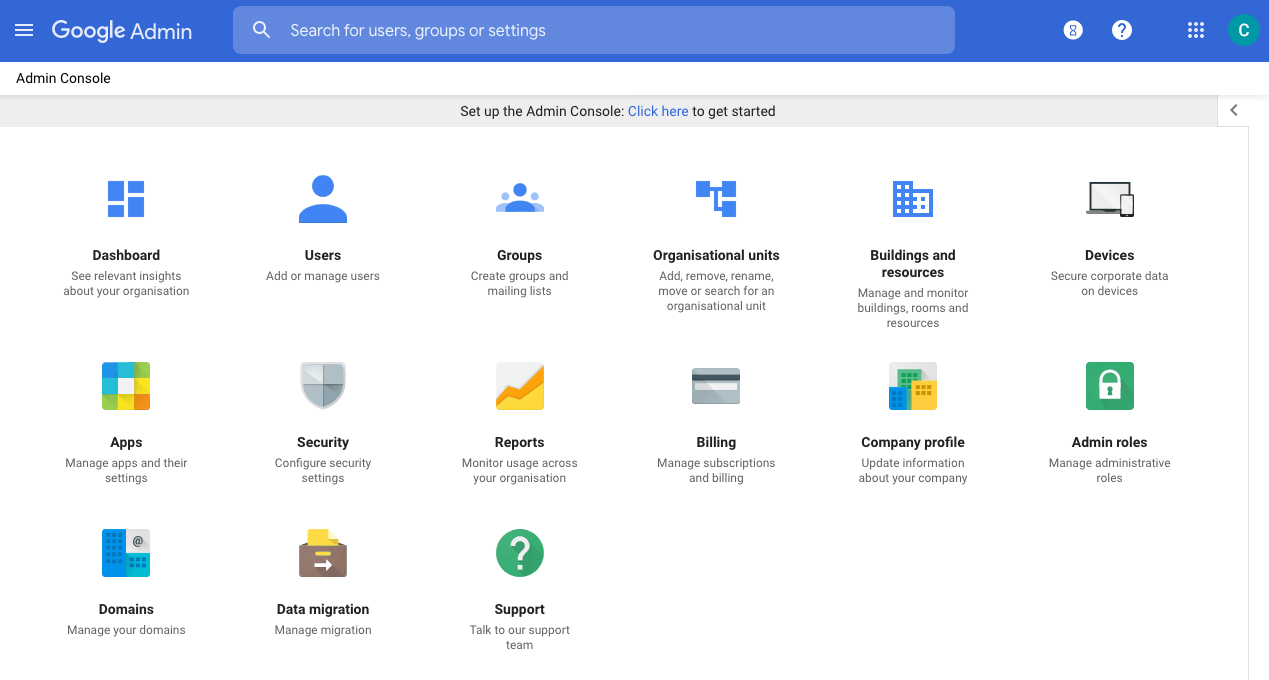Viewport: 1269px width, 680px height.
Task: Open the account avatar menu
Action: (x=1243, y=30)
